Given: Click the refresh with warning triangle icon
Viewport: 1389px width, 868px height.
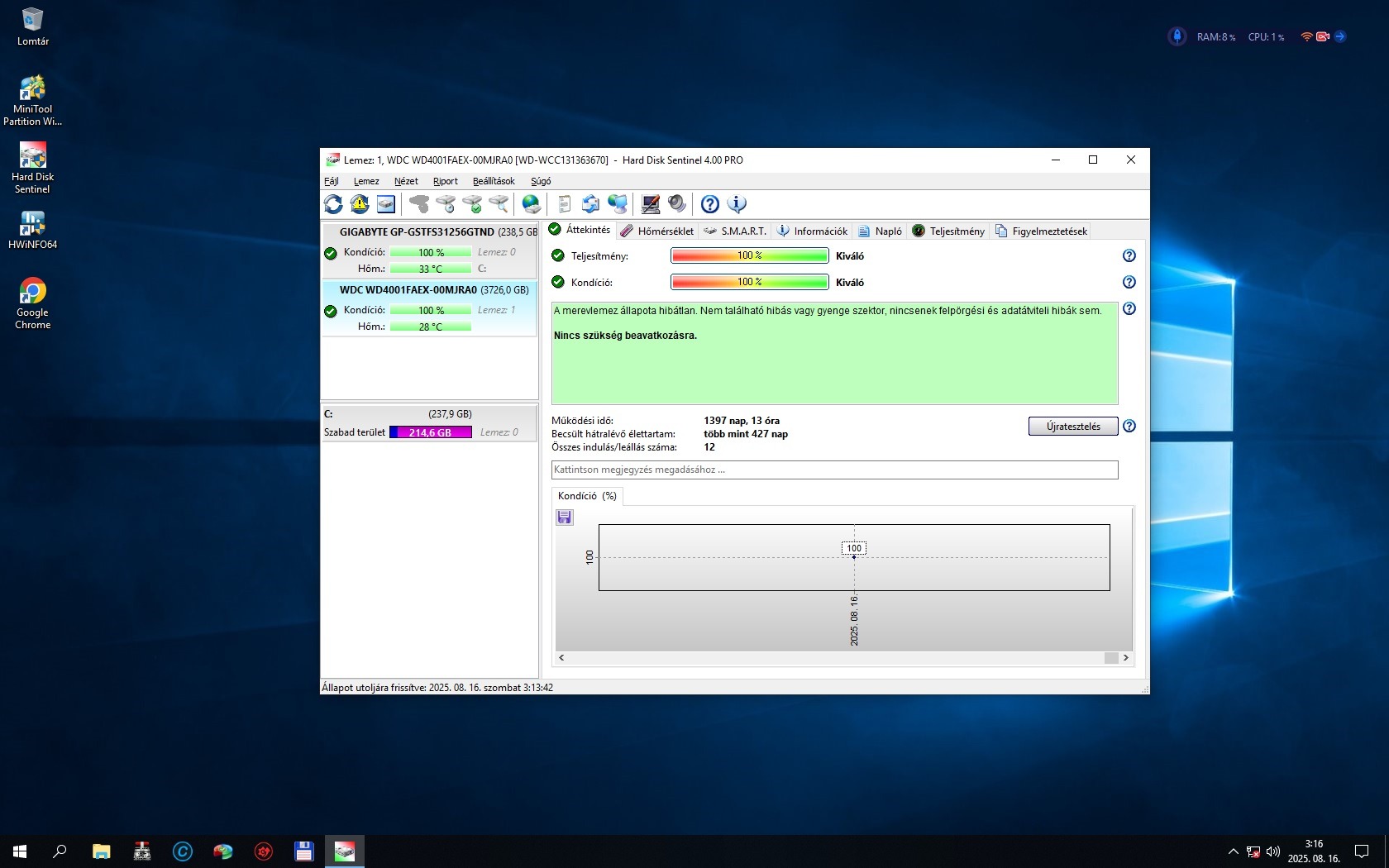Looking at the screenshot, I should pyautogui.click(x=360, y=204).
